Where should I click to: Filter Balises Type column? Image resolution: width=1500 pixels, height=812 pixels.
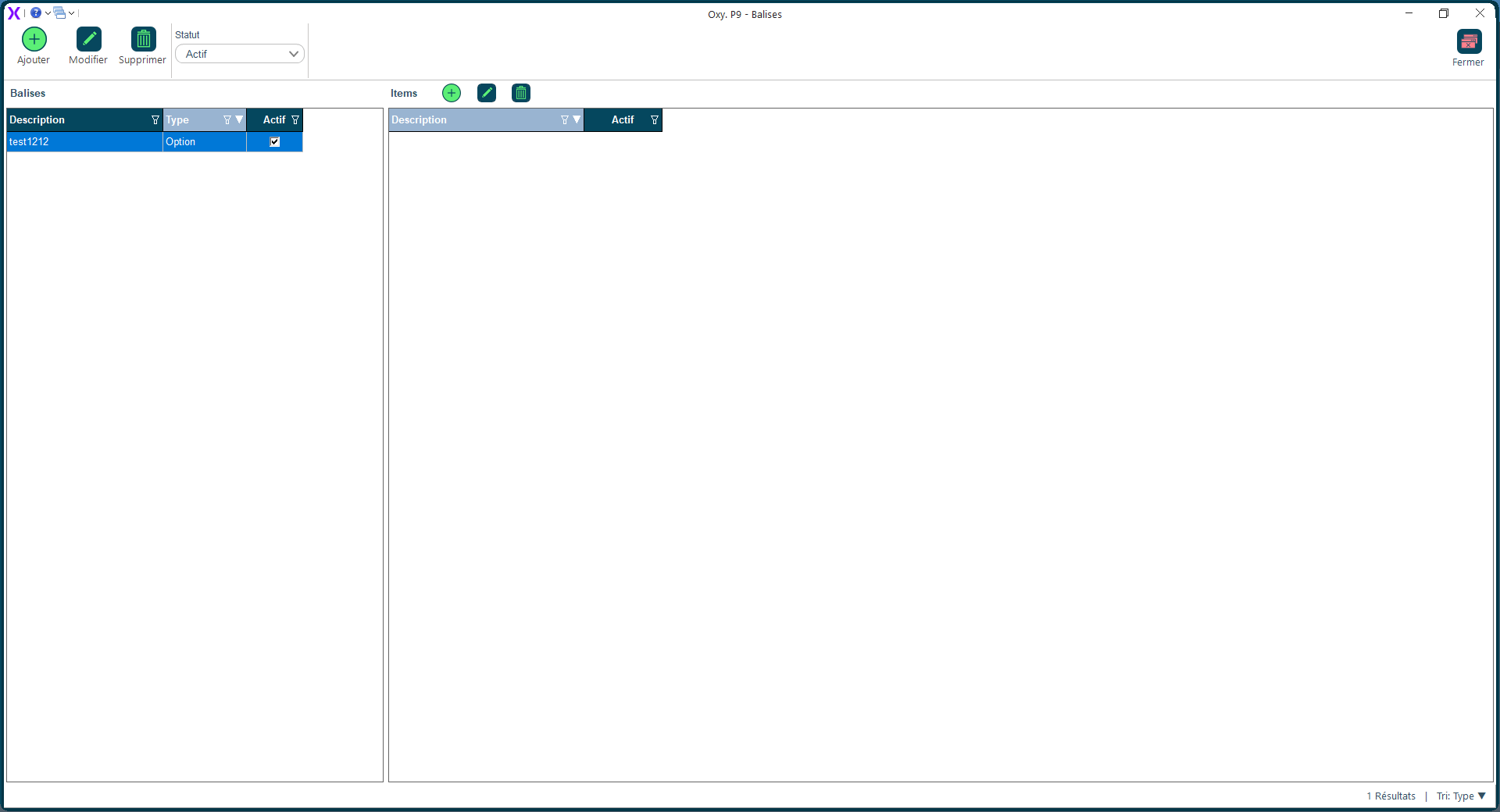pos(227,119)
